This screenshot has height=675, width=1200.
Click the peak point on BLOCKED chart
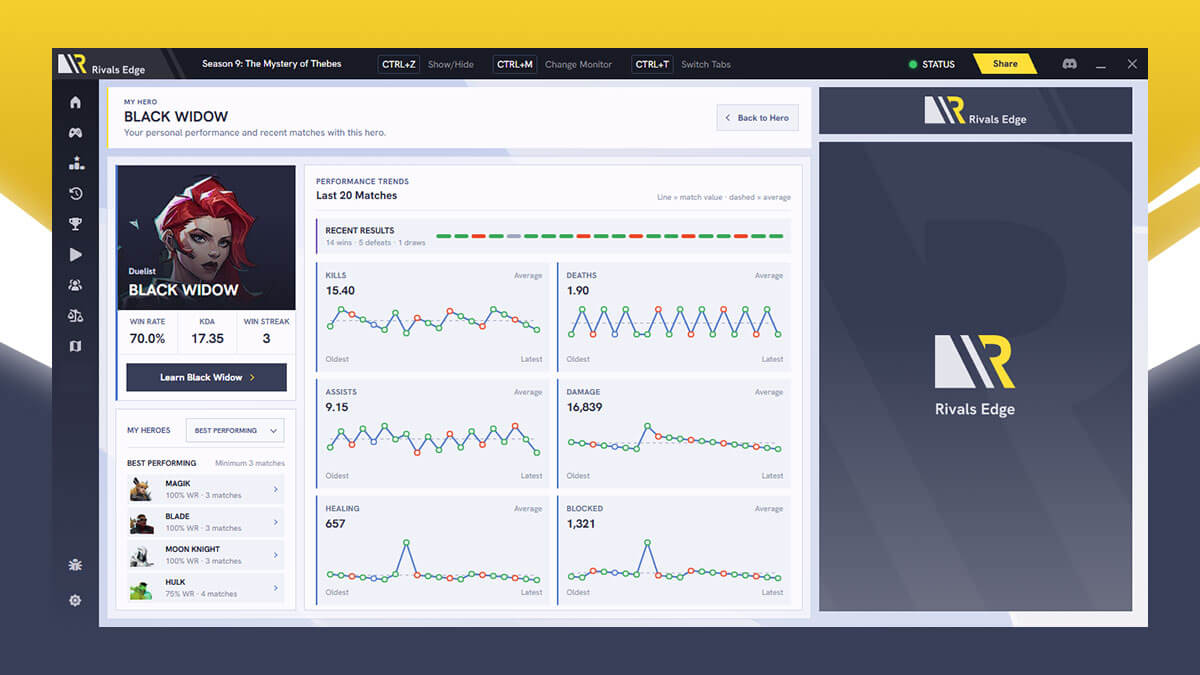click(647, 543)
